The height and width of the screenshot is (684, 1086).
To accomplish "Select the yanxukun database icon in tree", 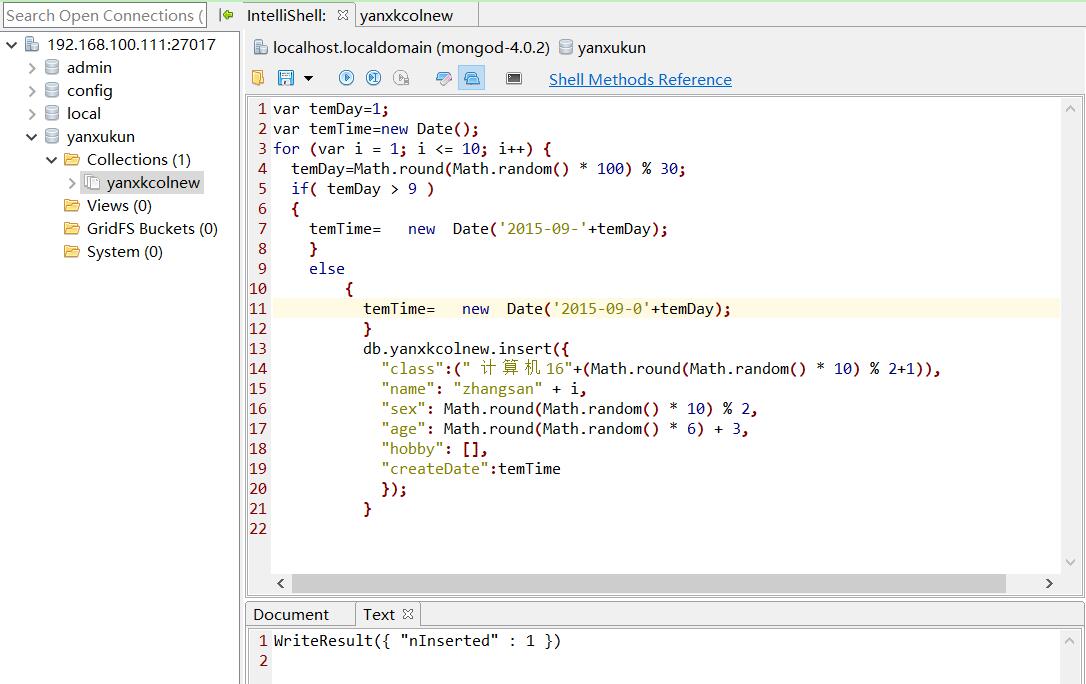I will click(52, 136).
